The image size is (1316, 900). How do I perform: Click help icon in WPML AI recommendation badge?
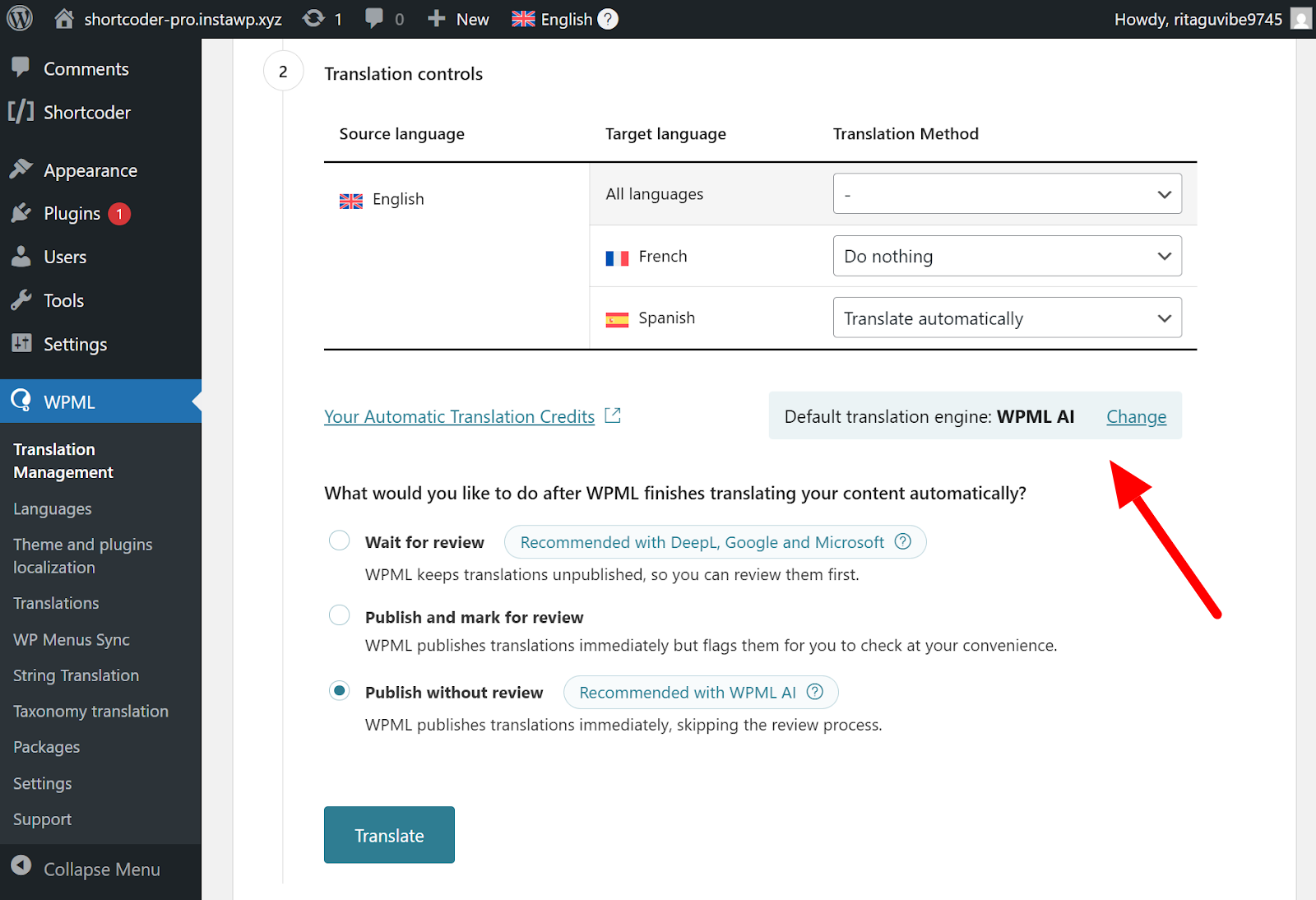tap(815, 692)
